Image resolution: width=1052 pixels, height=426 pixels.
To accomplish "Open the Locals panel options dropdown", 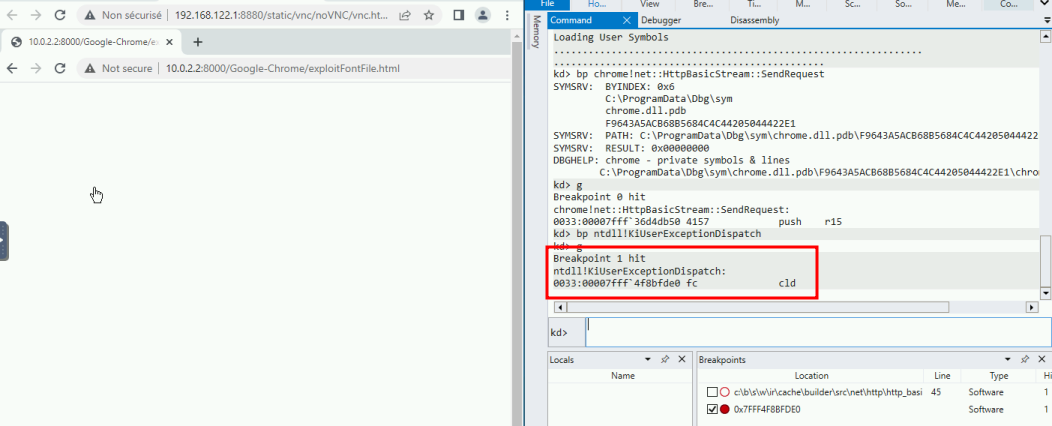I will (x=647, y=360).
